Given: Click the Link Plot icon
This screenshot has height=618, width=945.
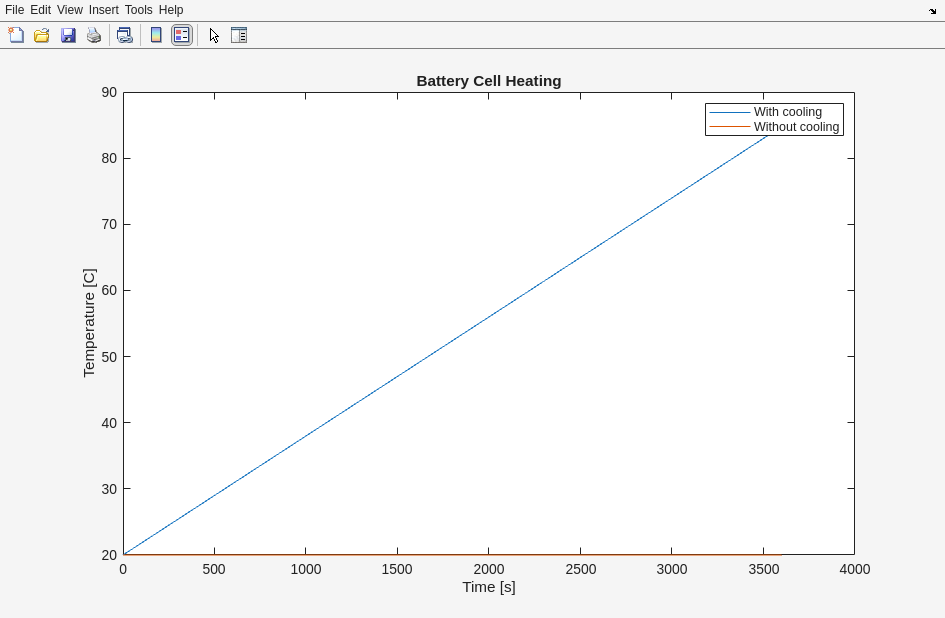Looking at the screenshot, I should 124,35.
